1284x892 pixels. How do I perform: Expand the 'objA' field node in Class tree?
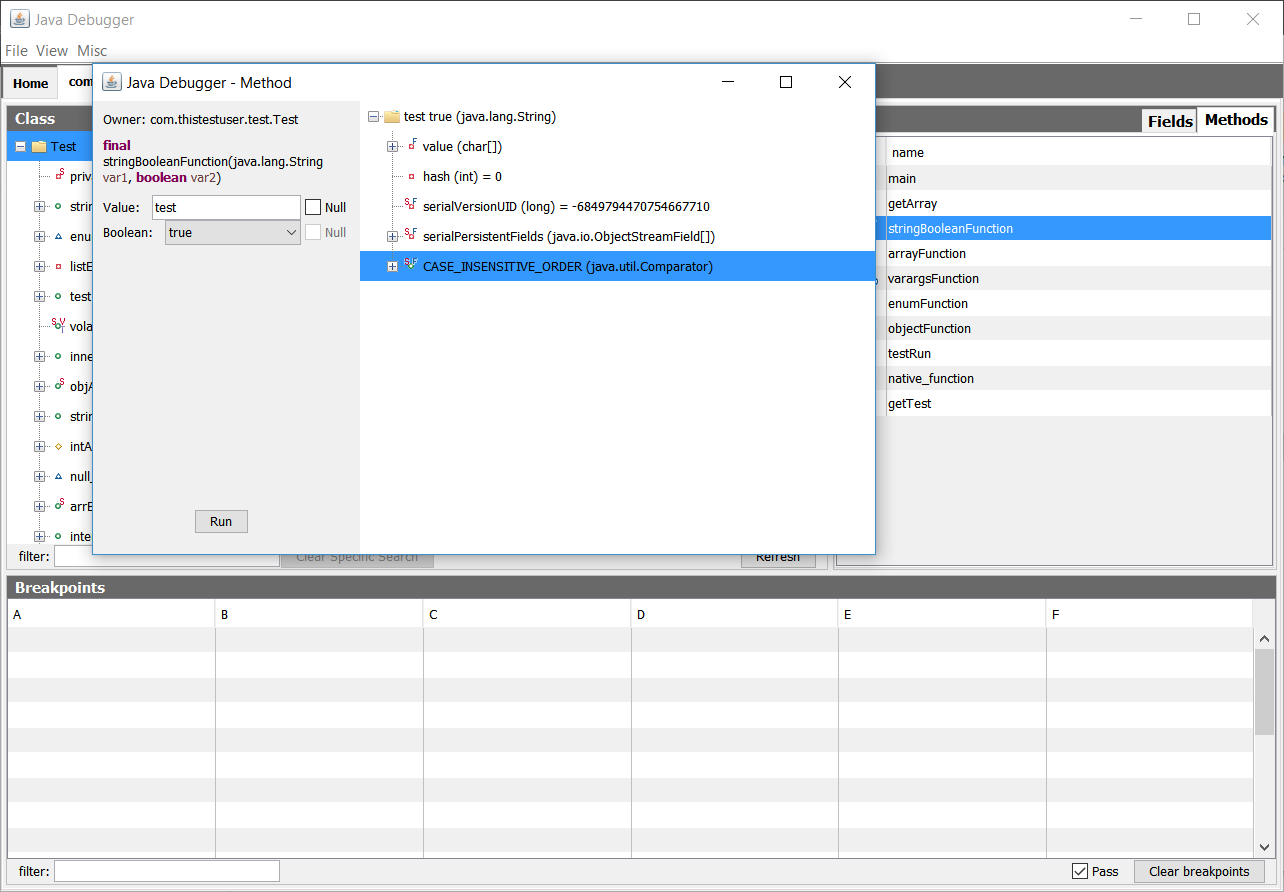[x=39, y=387]
